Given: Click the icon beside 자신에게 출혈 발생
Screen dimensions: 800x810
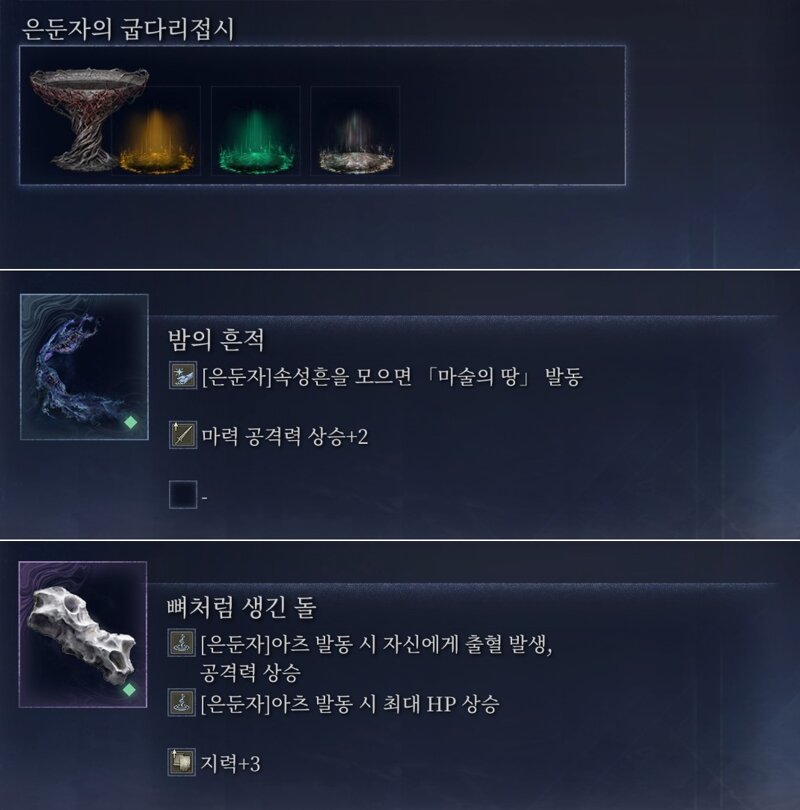Looking at the screenshot, I should pyautogui.click(x=181, y=643).
